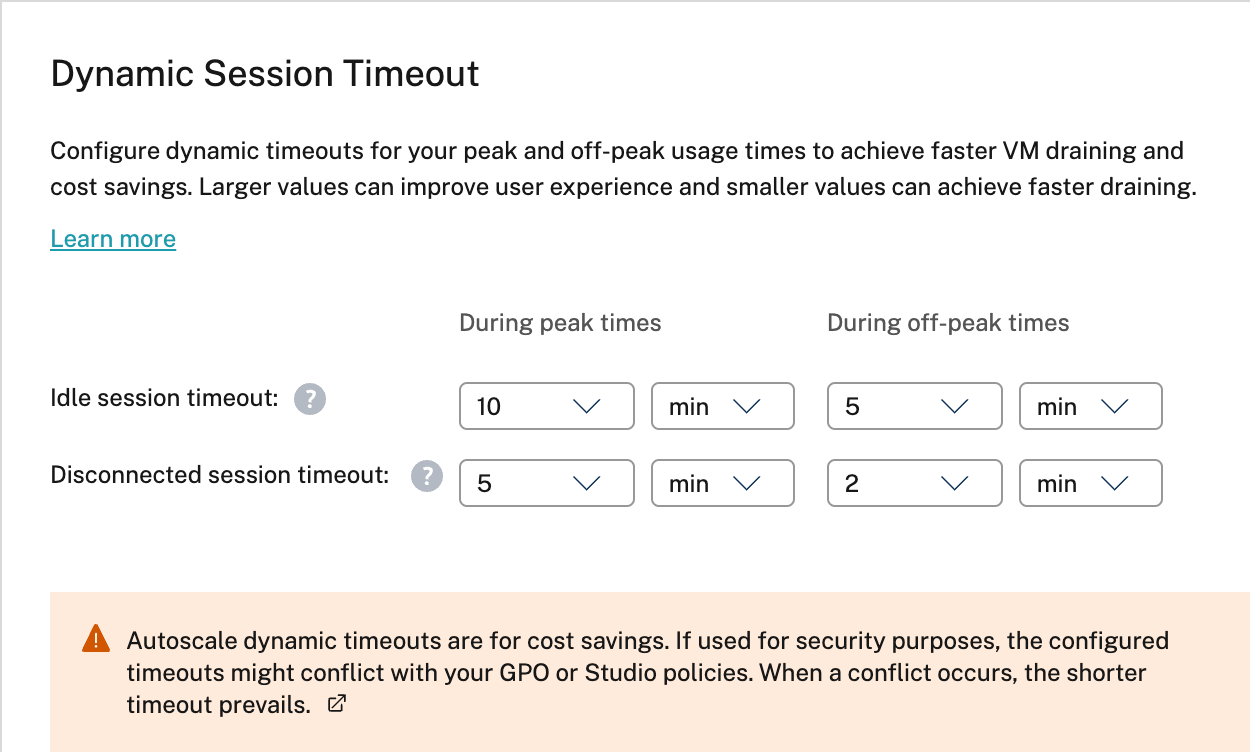Open the peak disconnected timeout value dropdown showing 5
1250x752 pixels.
click(546, 483)
